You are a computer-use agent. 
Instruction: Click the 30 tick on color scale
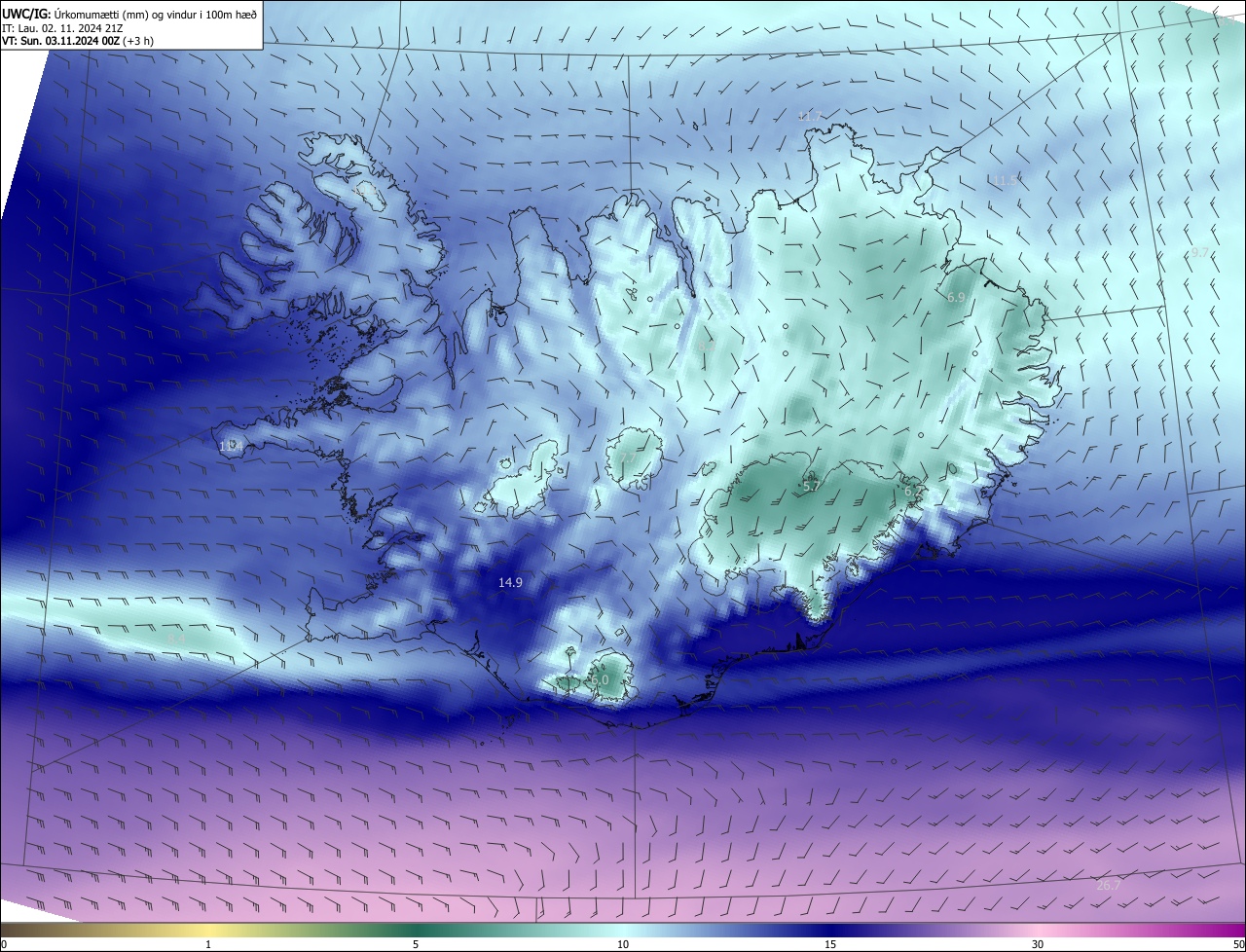(1038, 944)
